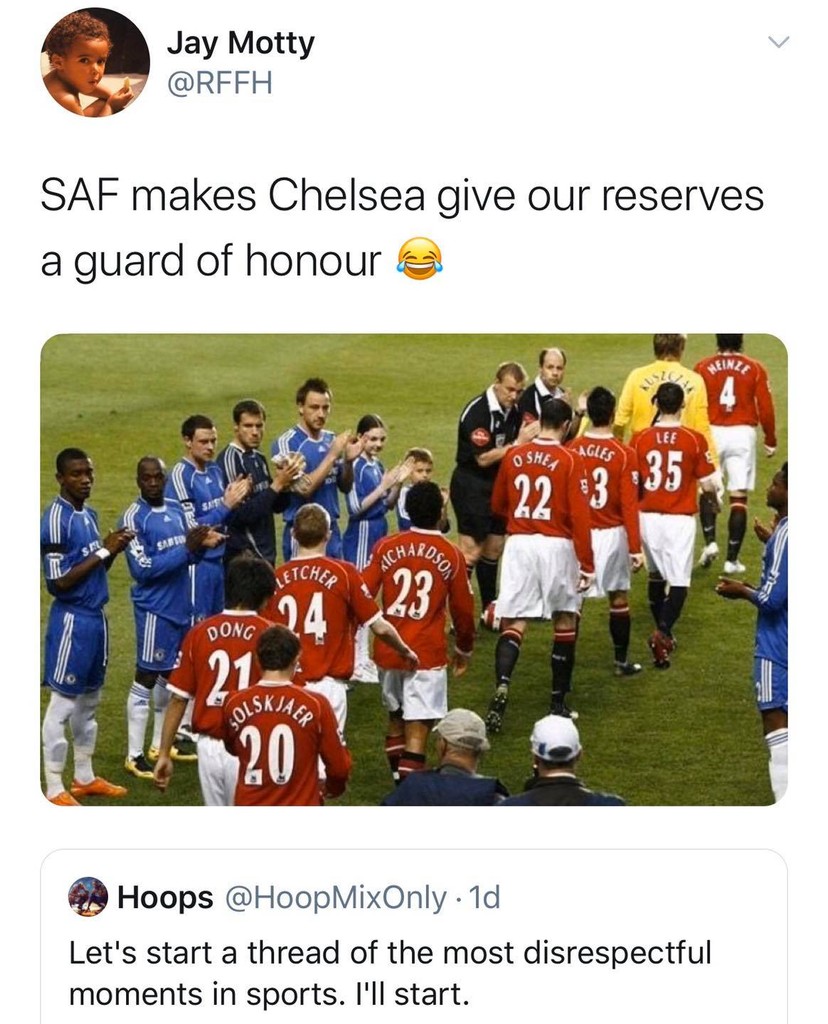The height and width of the screenshot is (1024, 828).
Task: Click O'Shea's number 22 shirt in photo
Action: click(x=535, y=494)
